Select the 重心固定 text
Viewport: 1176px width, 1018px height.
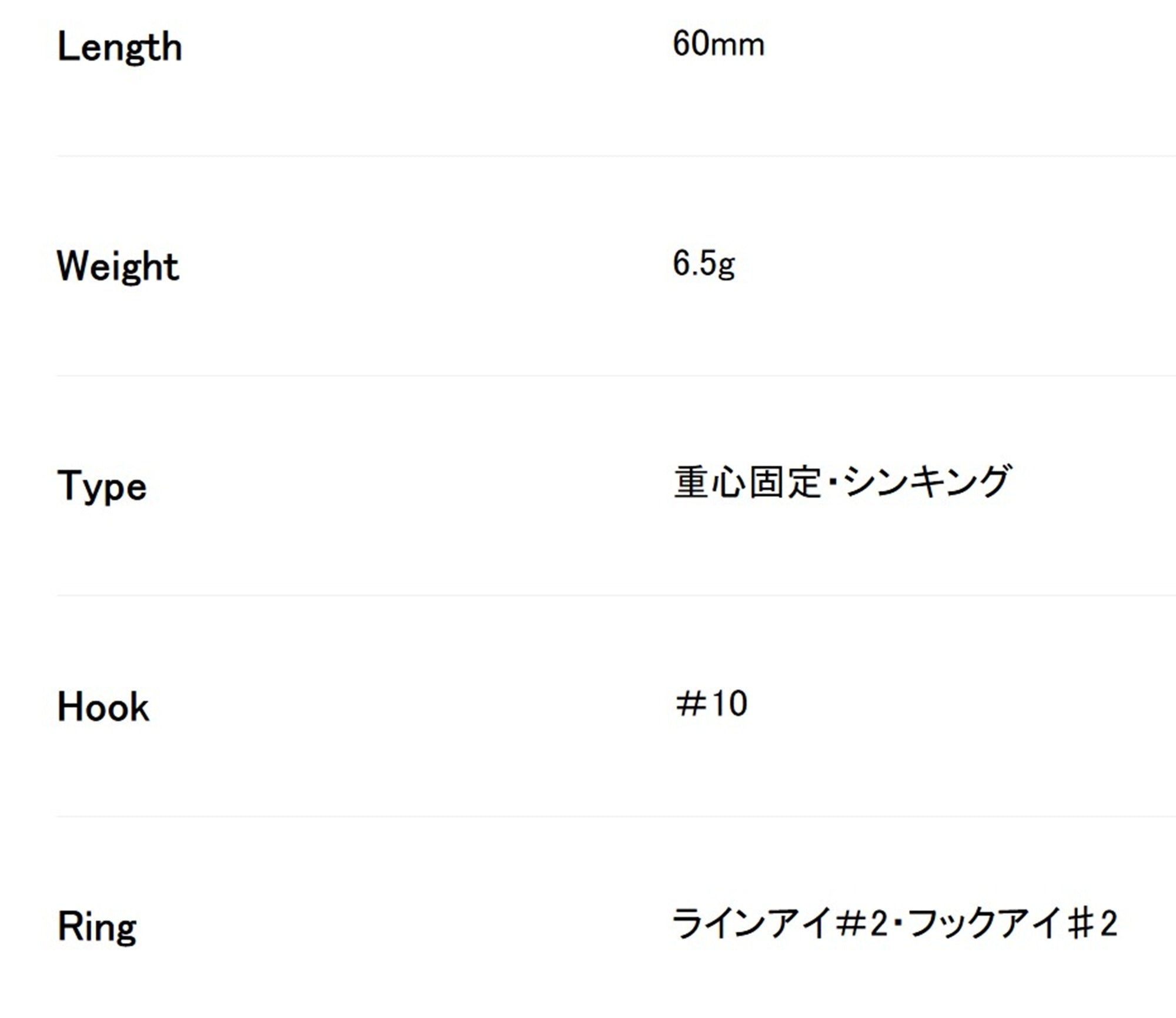[x=747, y=482]
